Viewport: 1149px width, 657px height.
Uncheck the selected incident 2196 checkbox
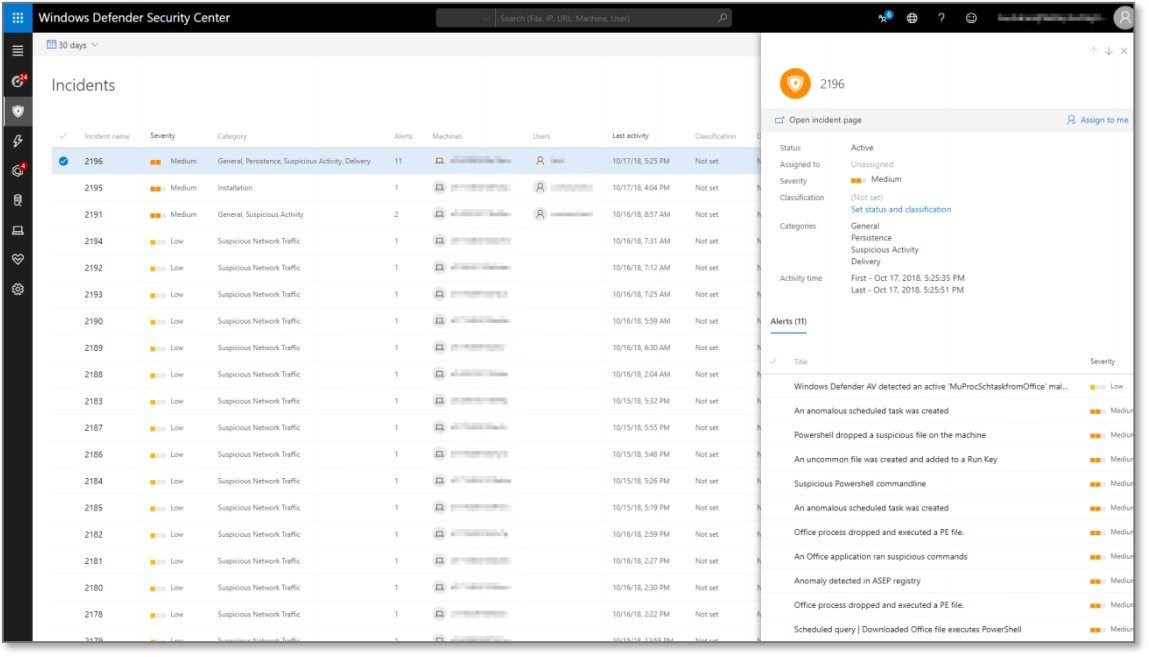coord(64,161)
